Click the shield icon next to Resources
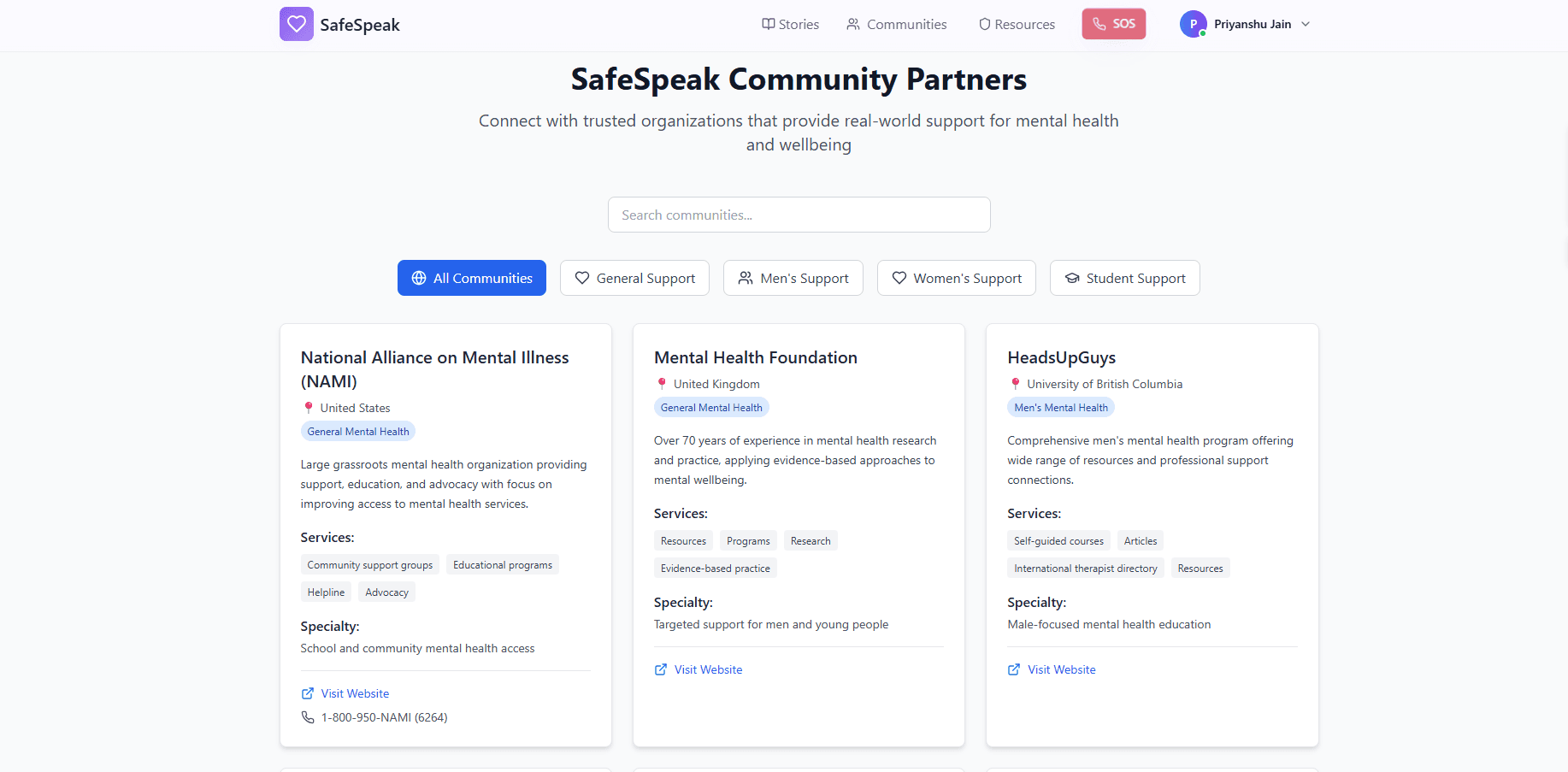This screenshot has width=1568, height=772. tap(984, 24)
